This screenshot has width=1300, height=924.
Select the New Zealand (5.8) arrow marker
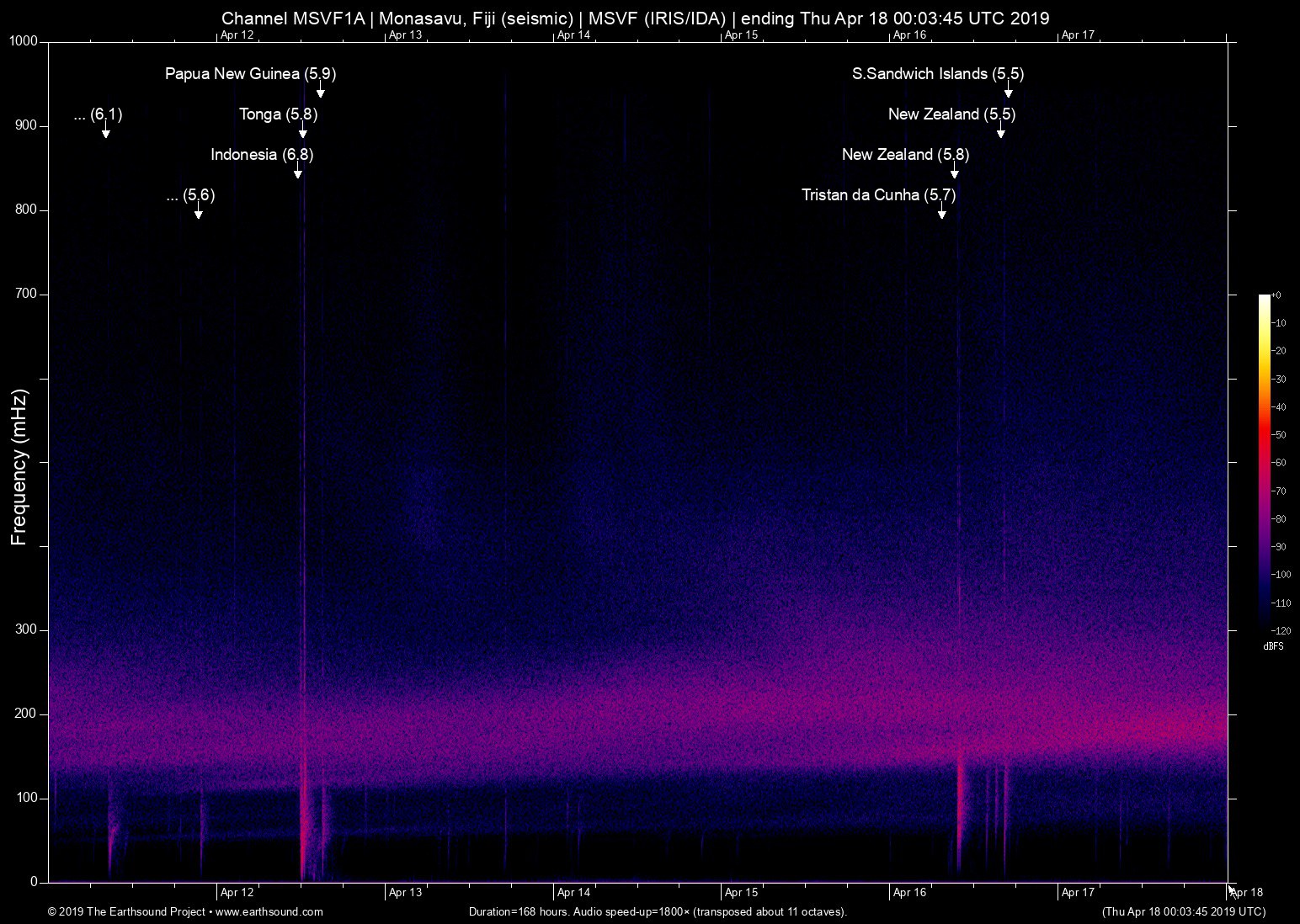(954, 173)
